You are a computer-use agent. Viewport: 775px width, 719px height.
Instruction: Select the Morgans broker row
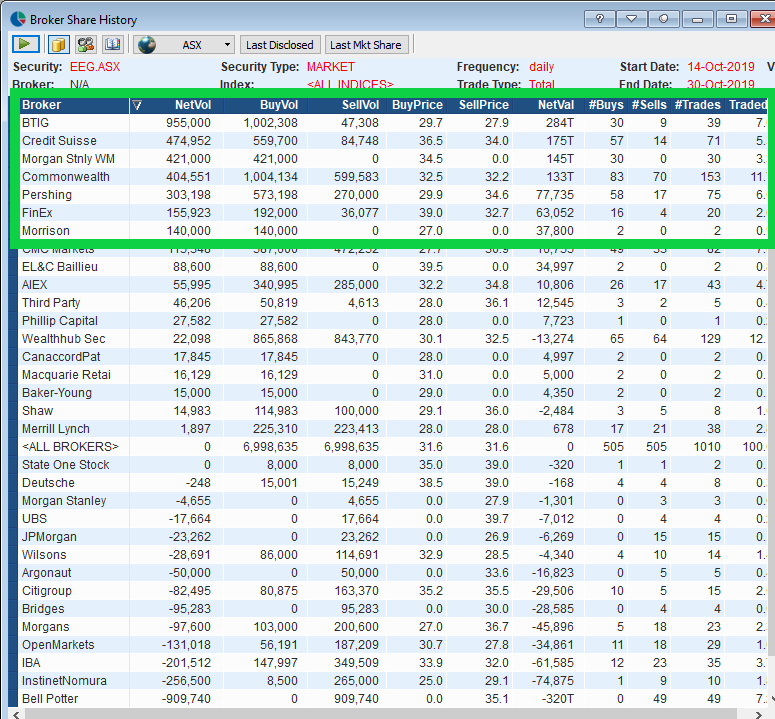(393, 627)
